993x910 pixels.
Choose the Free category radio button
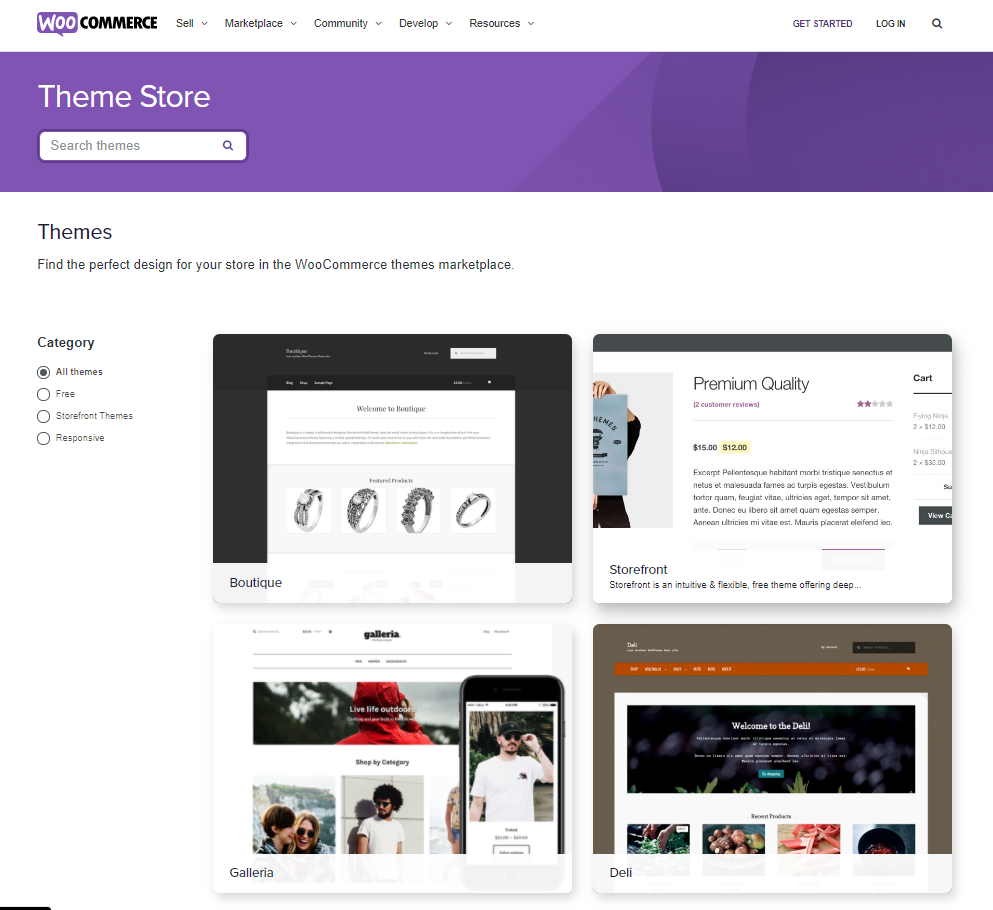pos(43,395)
